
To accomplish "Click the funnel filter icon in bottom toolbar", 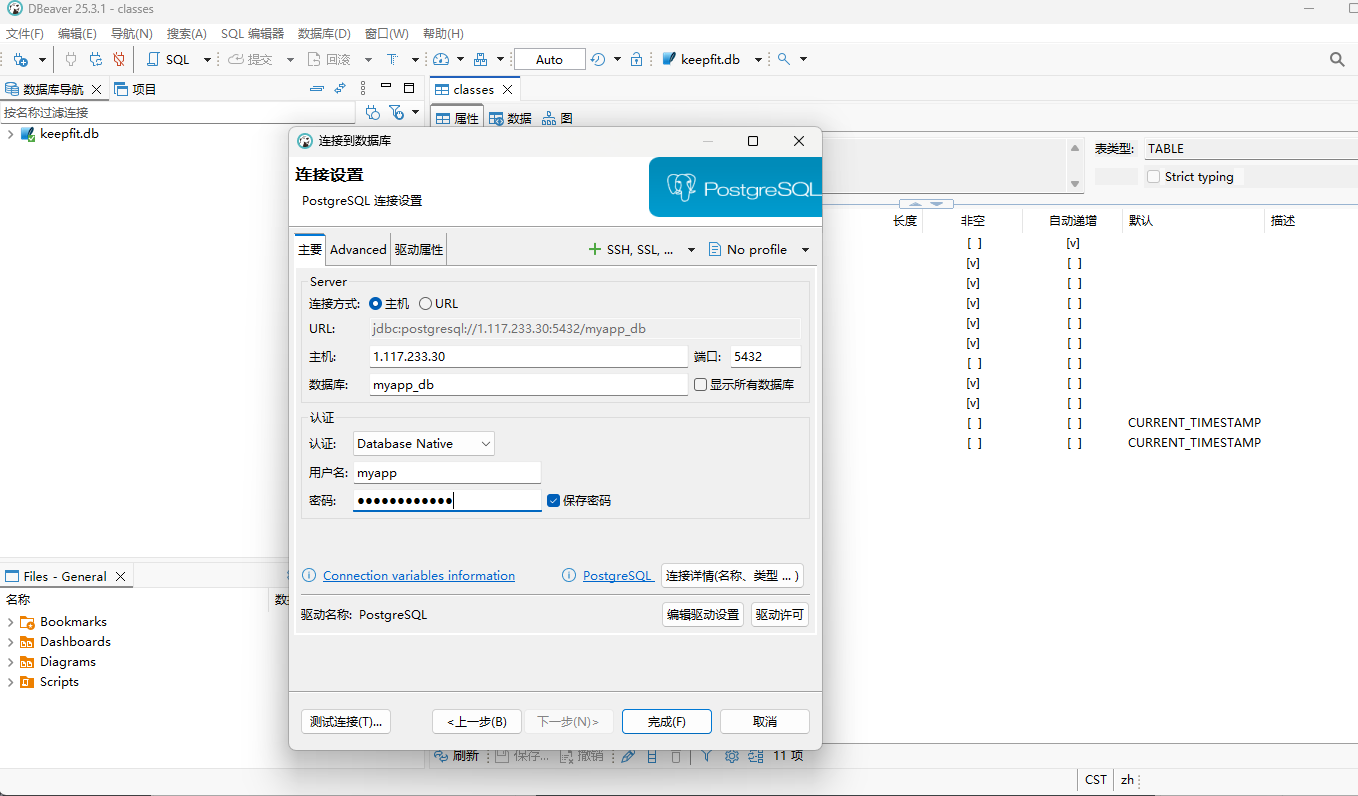I will (706, 756).
